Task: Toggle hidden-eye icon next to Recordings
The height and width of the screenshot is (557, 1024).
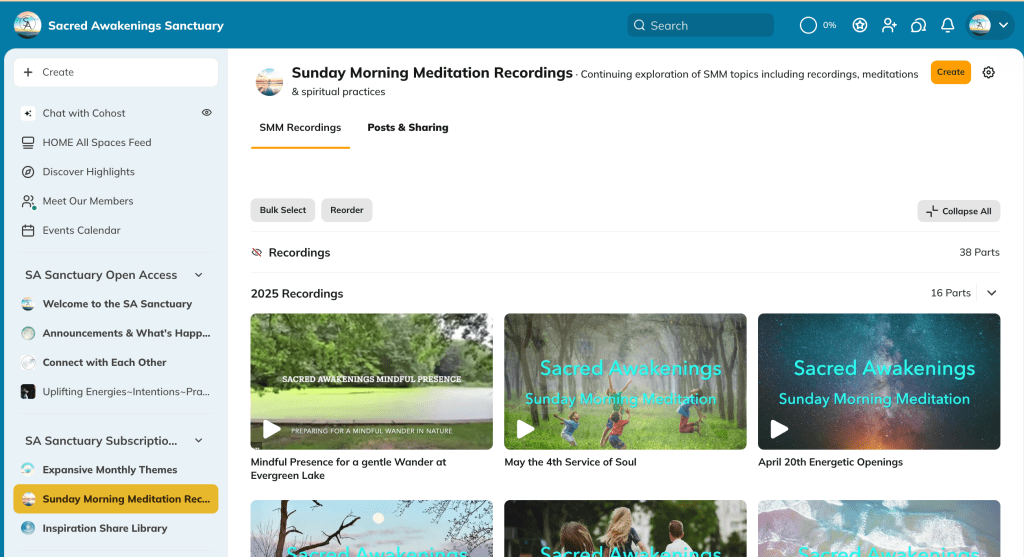Action: coord(257,253)
